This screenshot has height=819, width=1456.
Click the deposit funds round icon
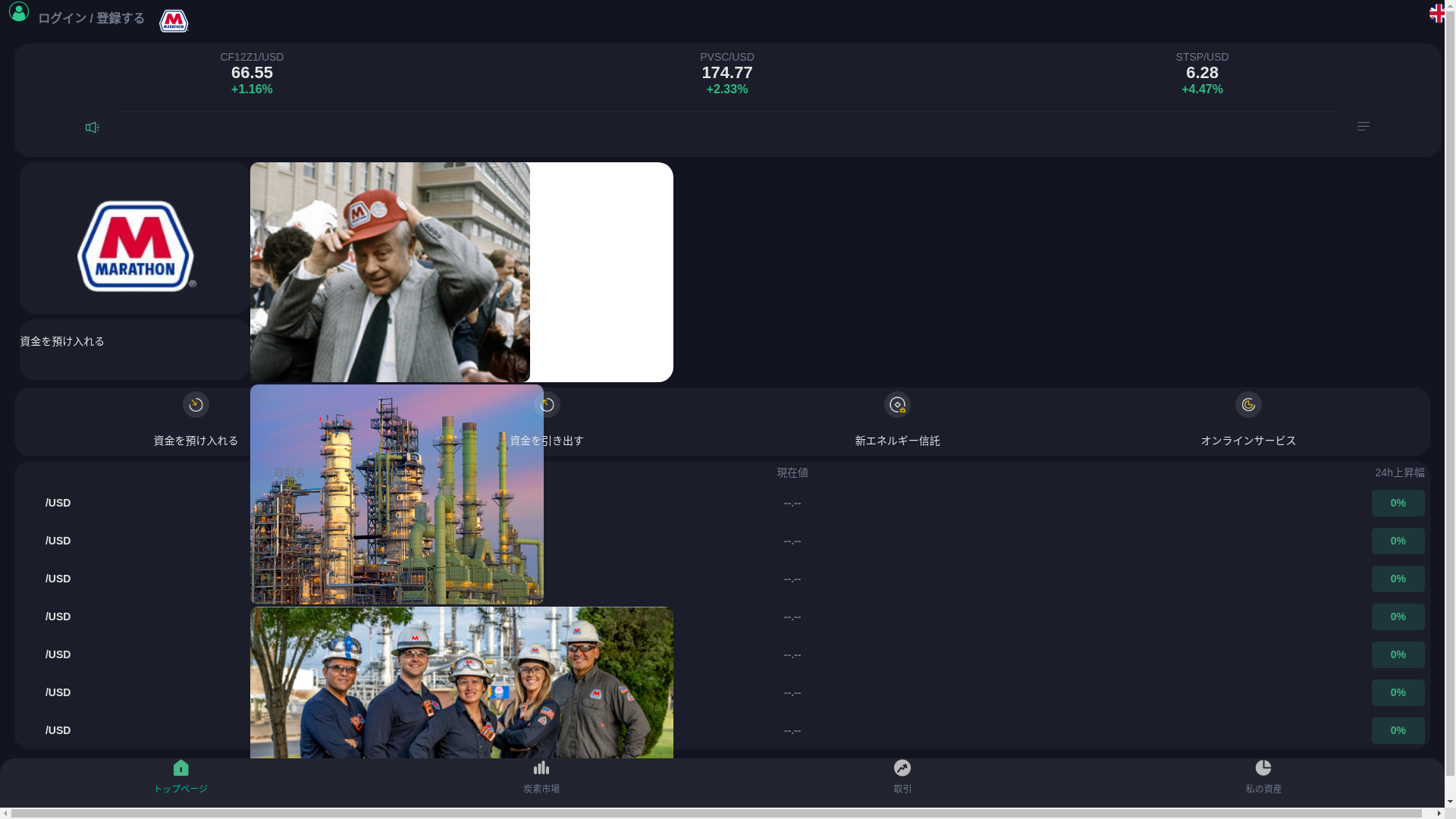196,405
